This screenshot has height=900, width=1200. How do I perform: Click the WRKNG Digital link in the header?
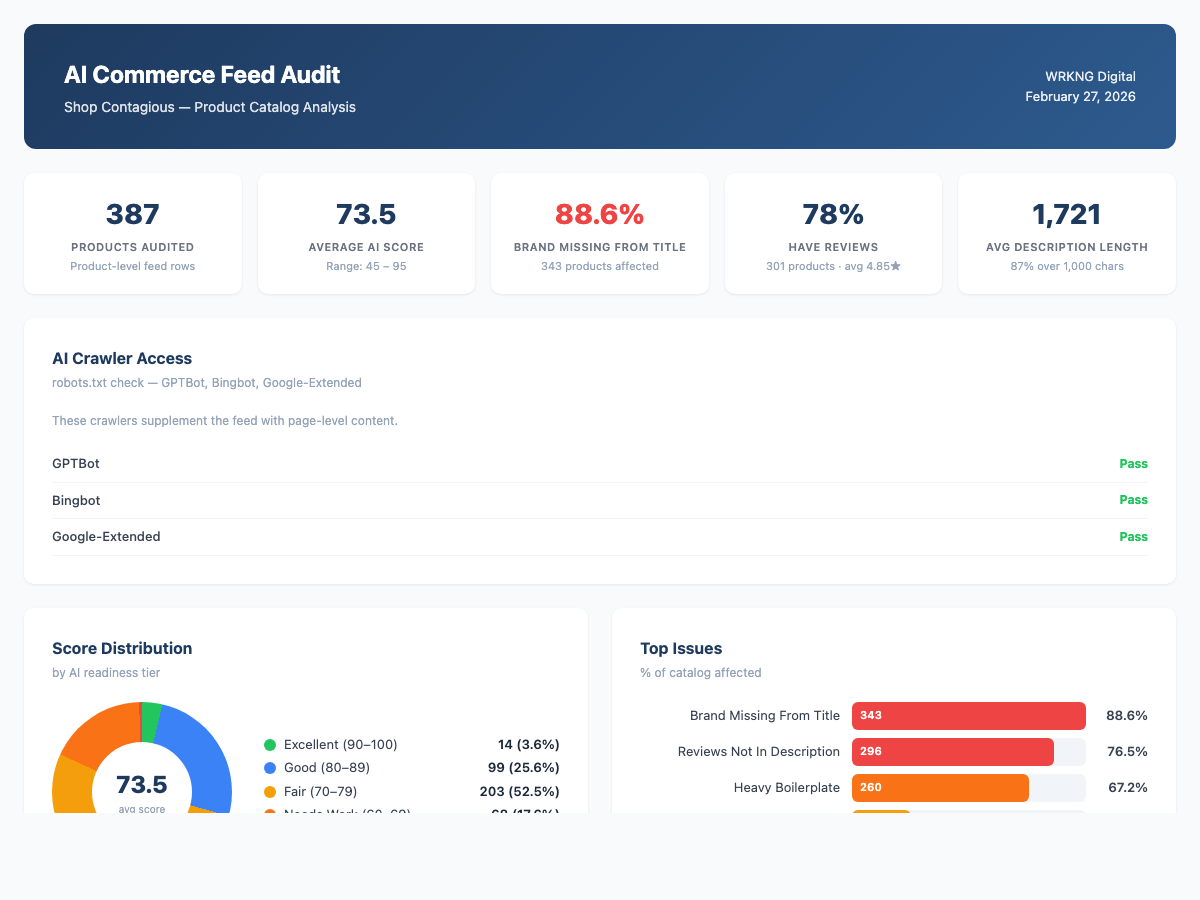click(1090, 76)
